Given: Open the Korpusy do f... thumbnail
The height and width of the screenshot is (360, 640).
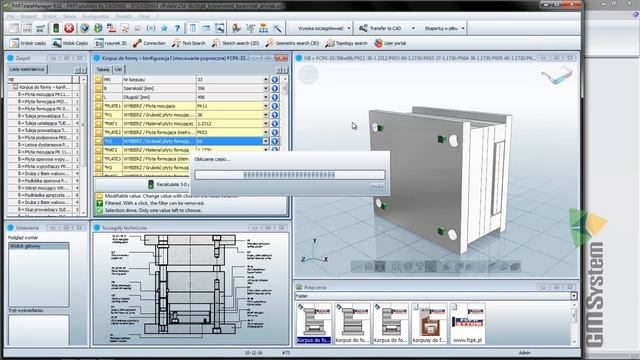Looking at the screenshot, I should (429, 324).
